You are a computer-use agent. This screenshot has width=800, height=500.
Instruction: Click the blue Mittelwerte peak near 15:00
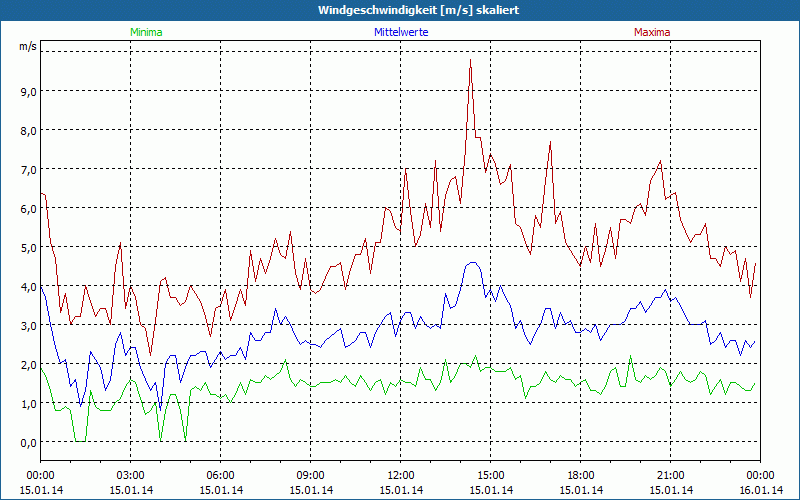click(473, 263)
